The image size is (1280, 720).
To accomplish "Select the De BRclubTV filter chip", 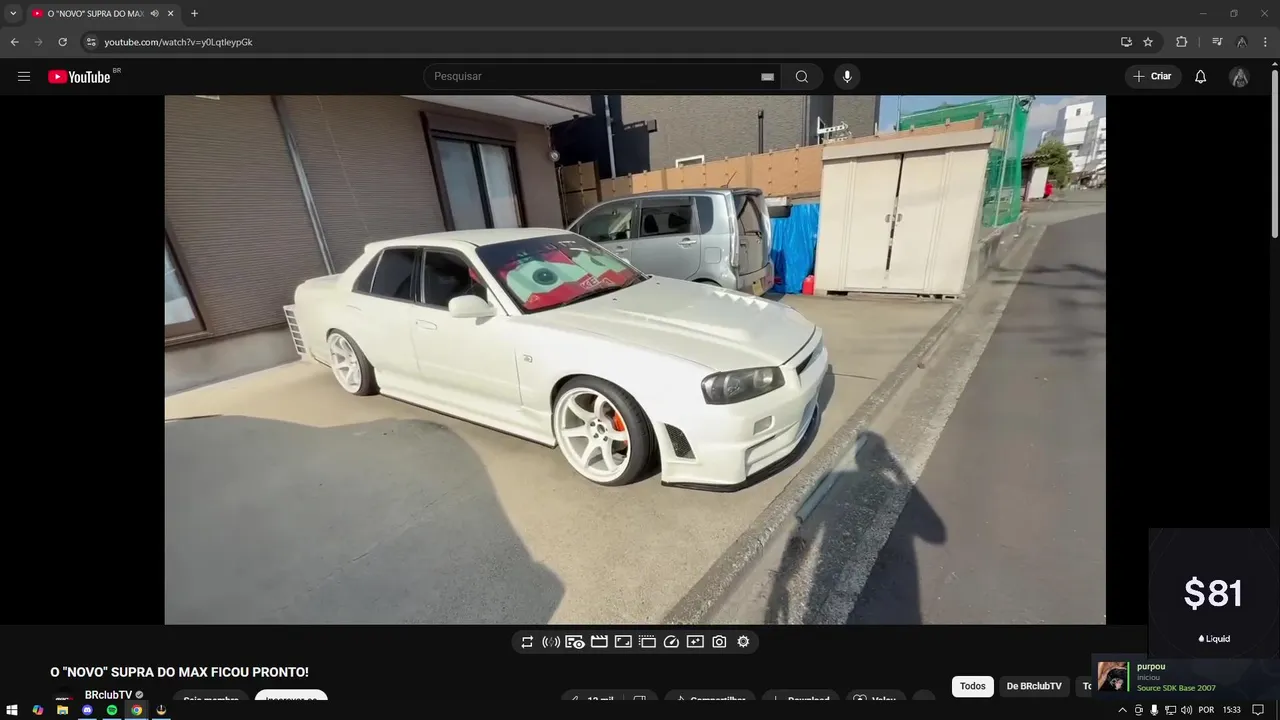I will 1034,686.
